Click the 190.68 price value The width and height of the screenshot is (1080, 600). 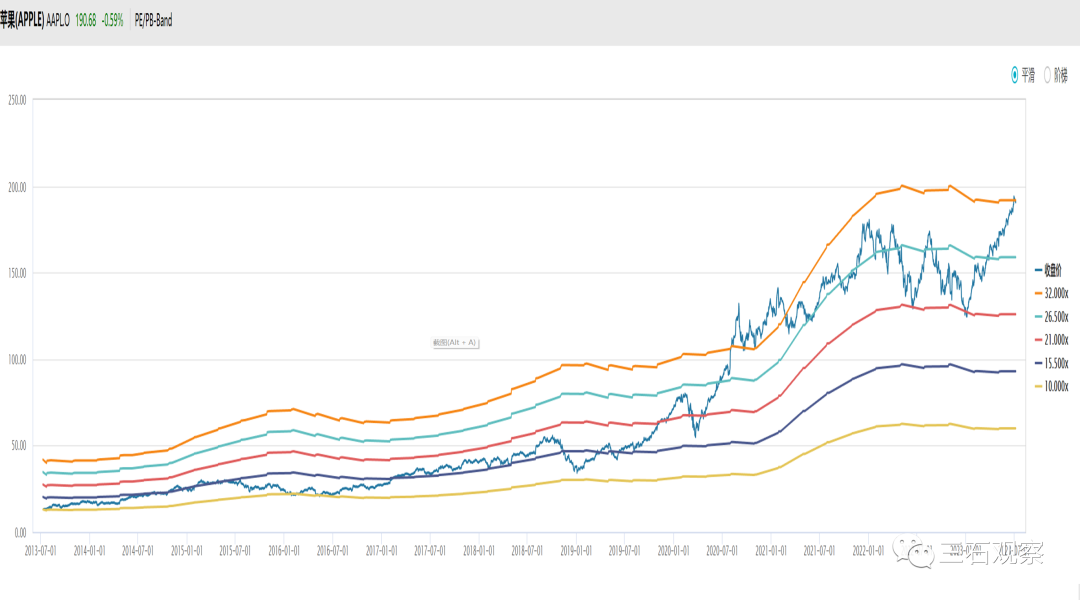tap(85, 21)
